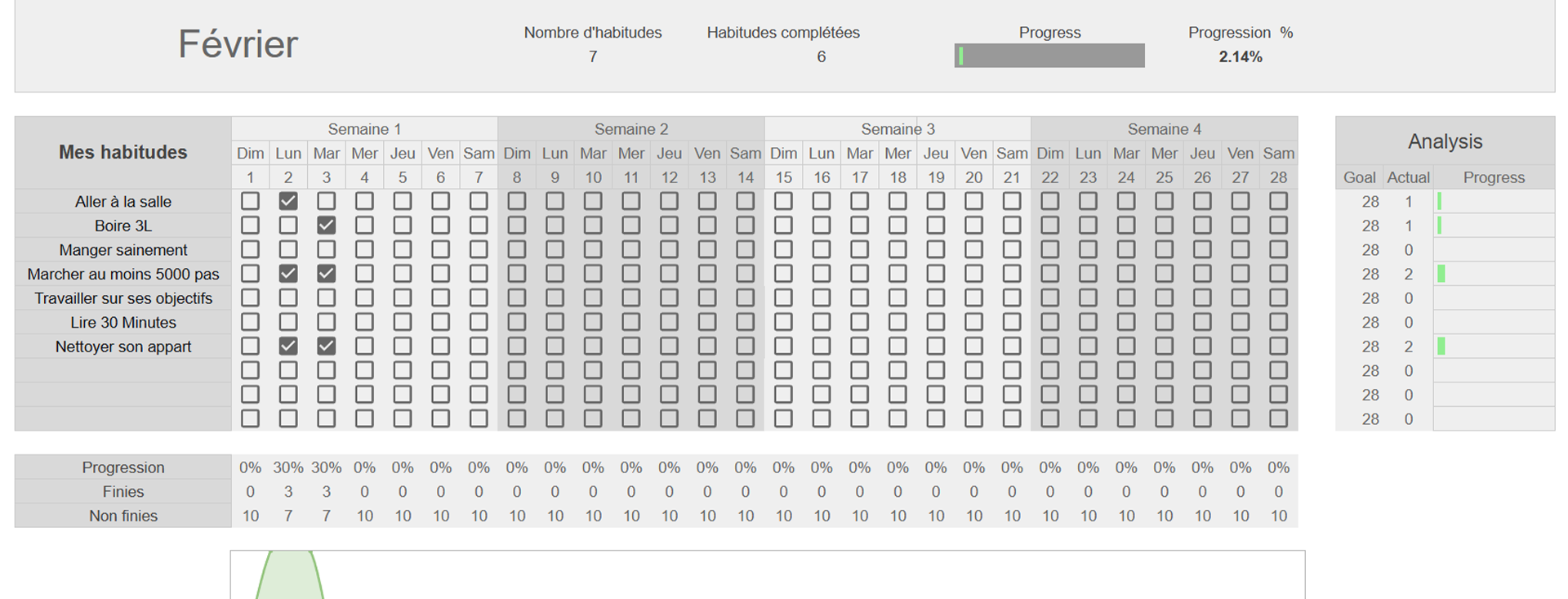Check Manger sainement for day 22
The width and height of the screenshot is (1568, 599).
click(x=1050, y=249)
